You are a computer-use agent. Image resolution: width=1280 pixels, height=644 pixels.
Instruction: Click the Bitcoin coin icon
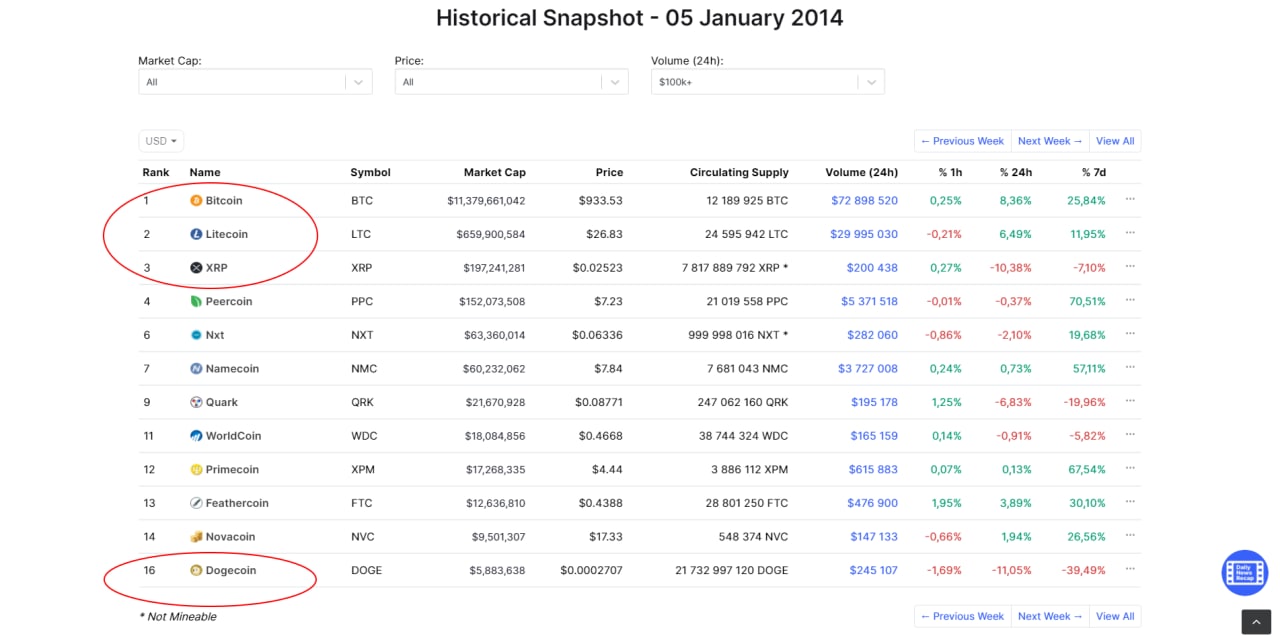pyautogui.click(x=196, y=201)
